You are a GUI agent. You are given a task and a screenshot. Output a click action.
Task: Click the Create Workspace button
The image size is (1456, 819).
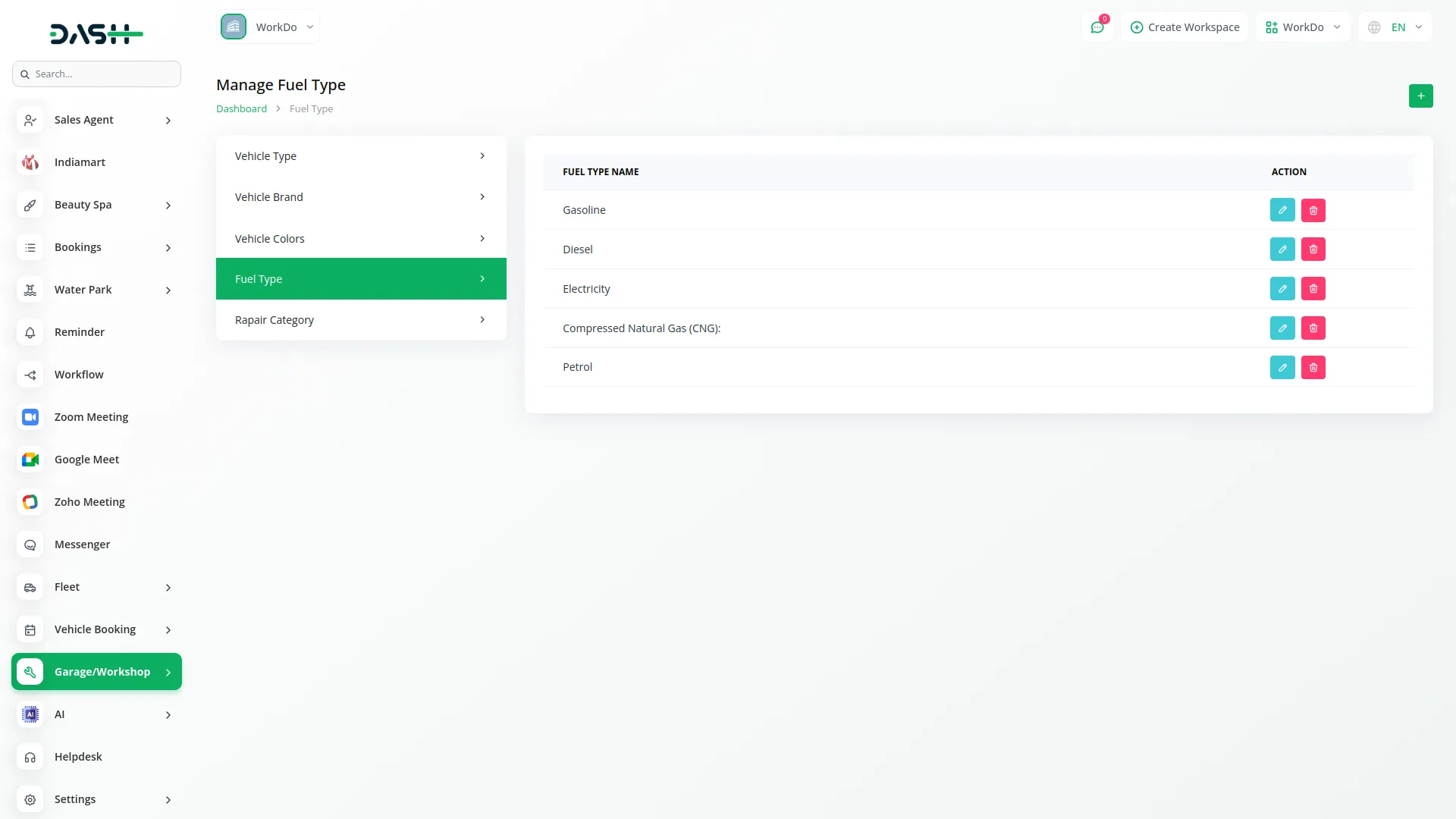tap(1185, 27)
